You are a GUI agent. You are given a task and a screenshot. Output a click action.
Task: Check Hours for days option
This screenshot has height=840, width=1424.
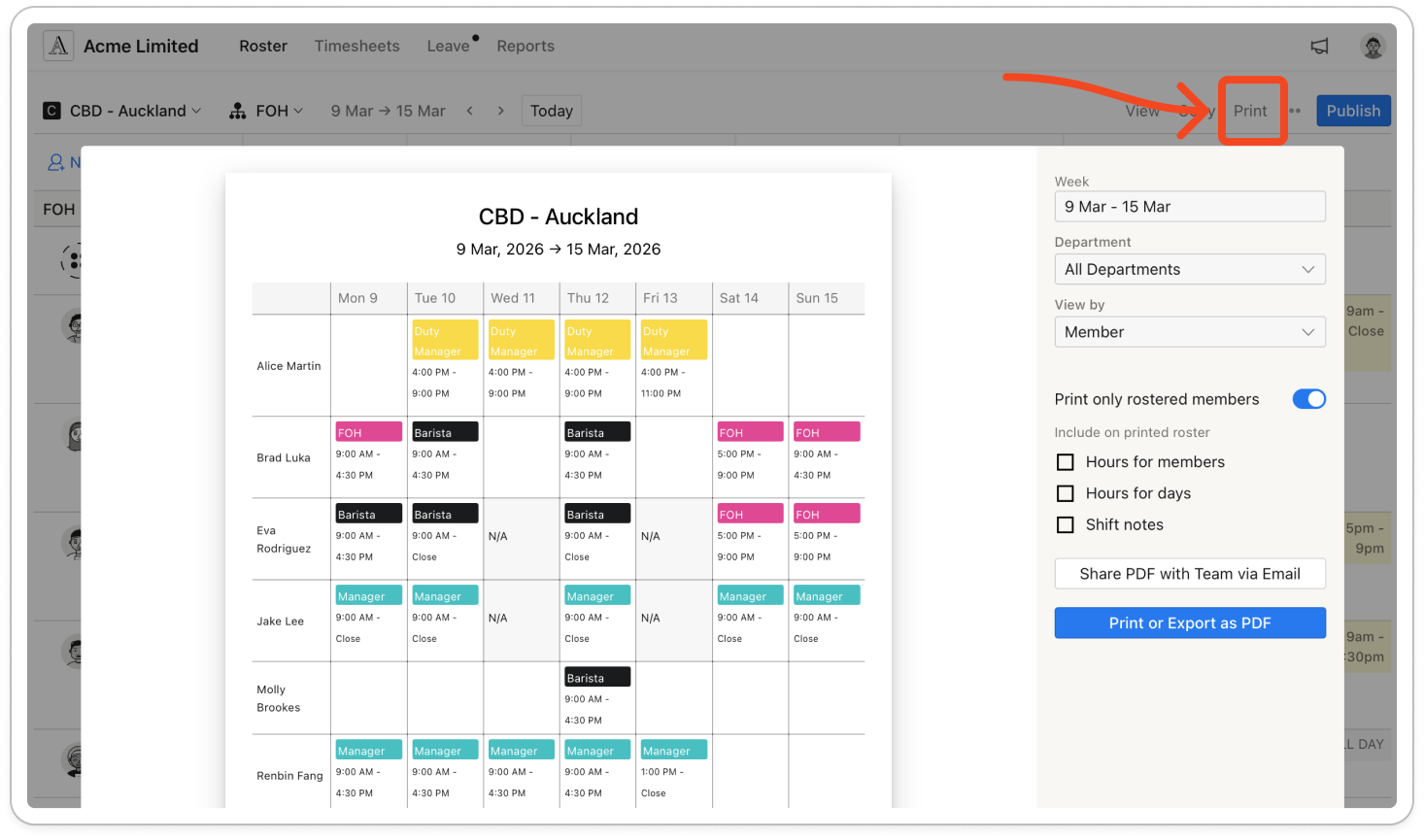click(x=1066, y=493)
